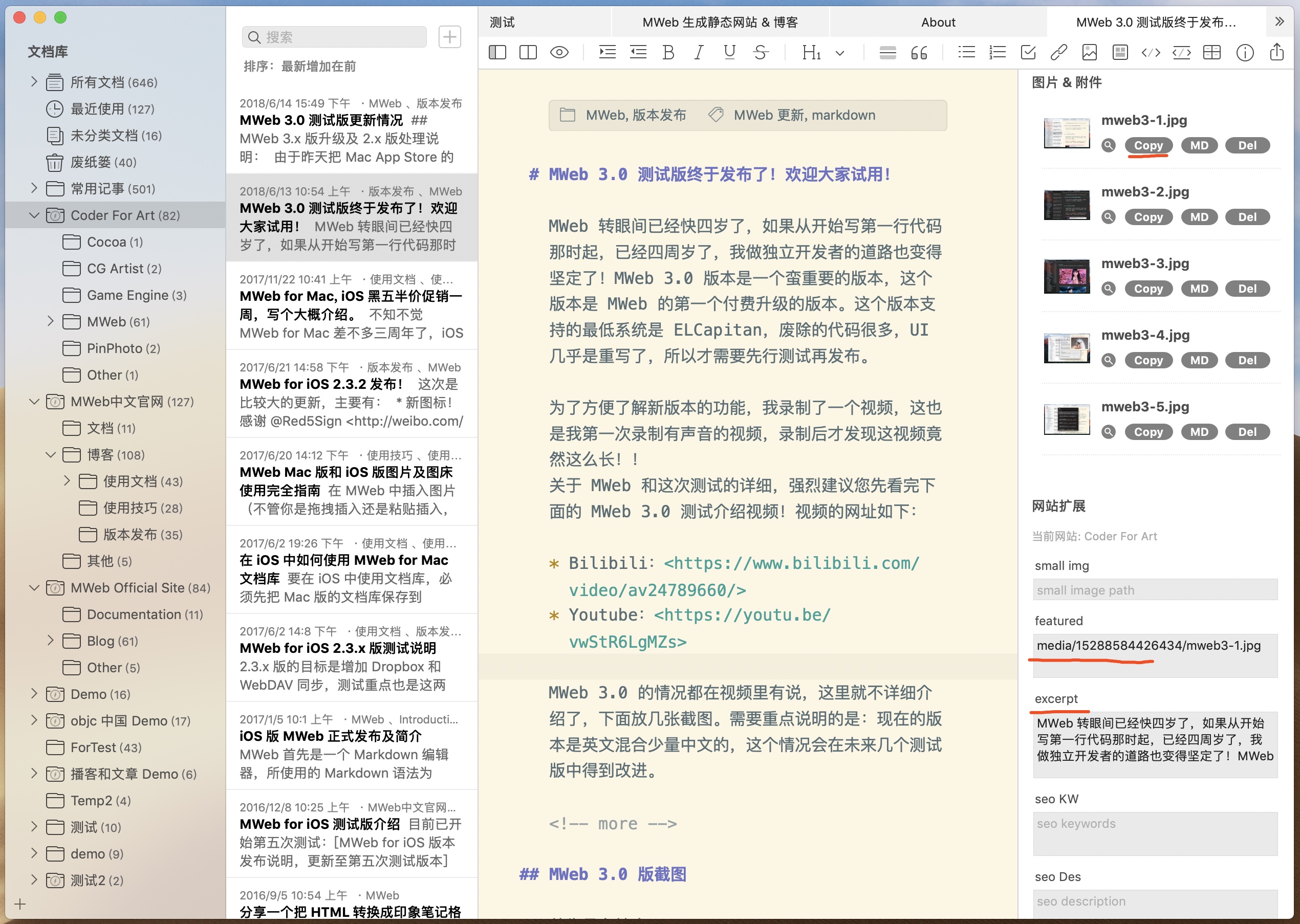Viewport: 1300px width, 924px height.
Task: Click the mweb3-3.jpg thumbnail
Action: 1066,276
